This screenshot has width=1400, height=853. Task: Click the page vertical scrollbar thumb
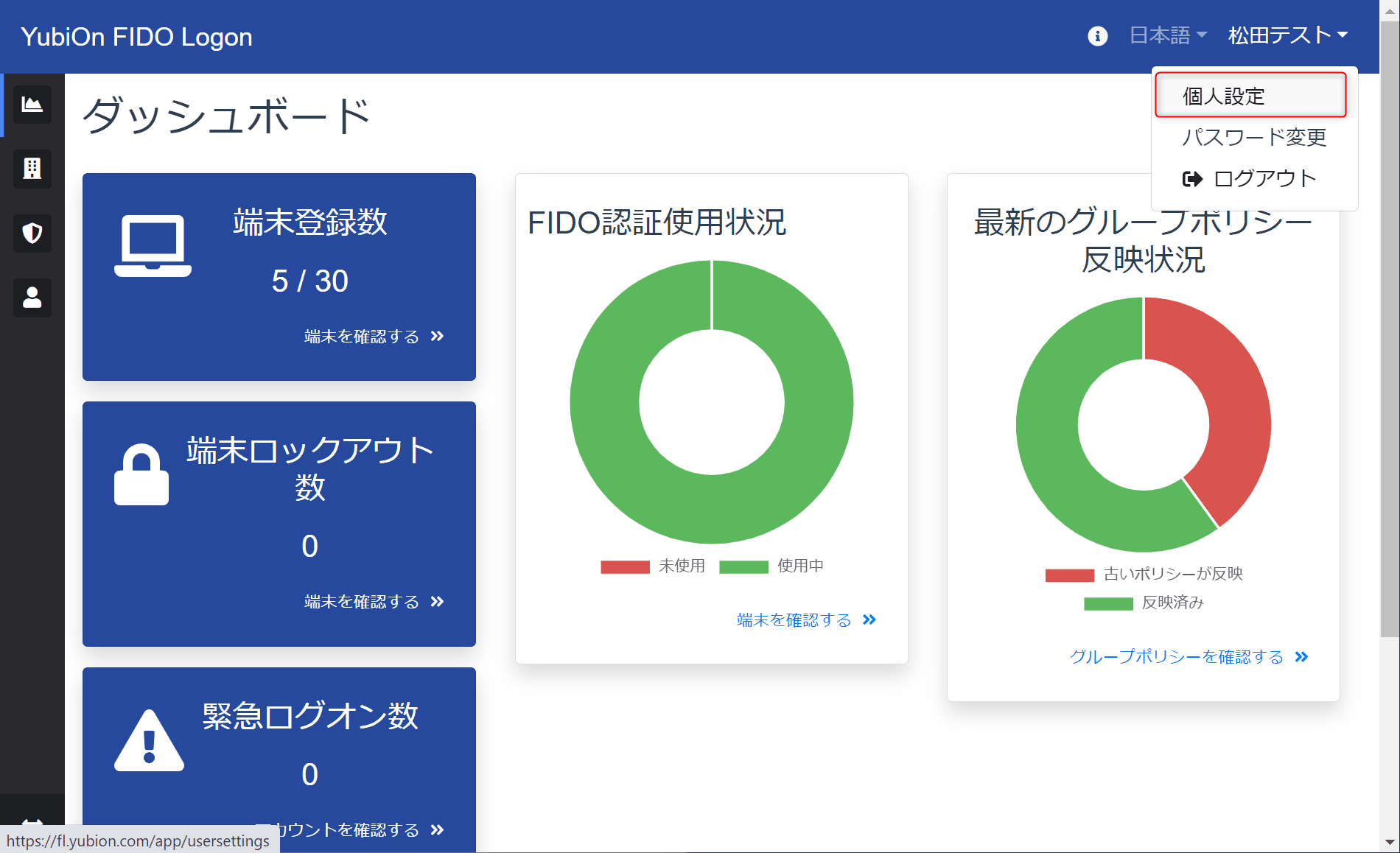click(x=1390, y=328)
